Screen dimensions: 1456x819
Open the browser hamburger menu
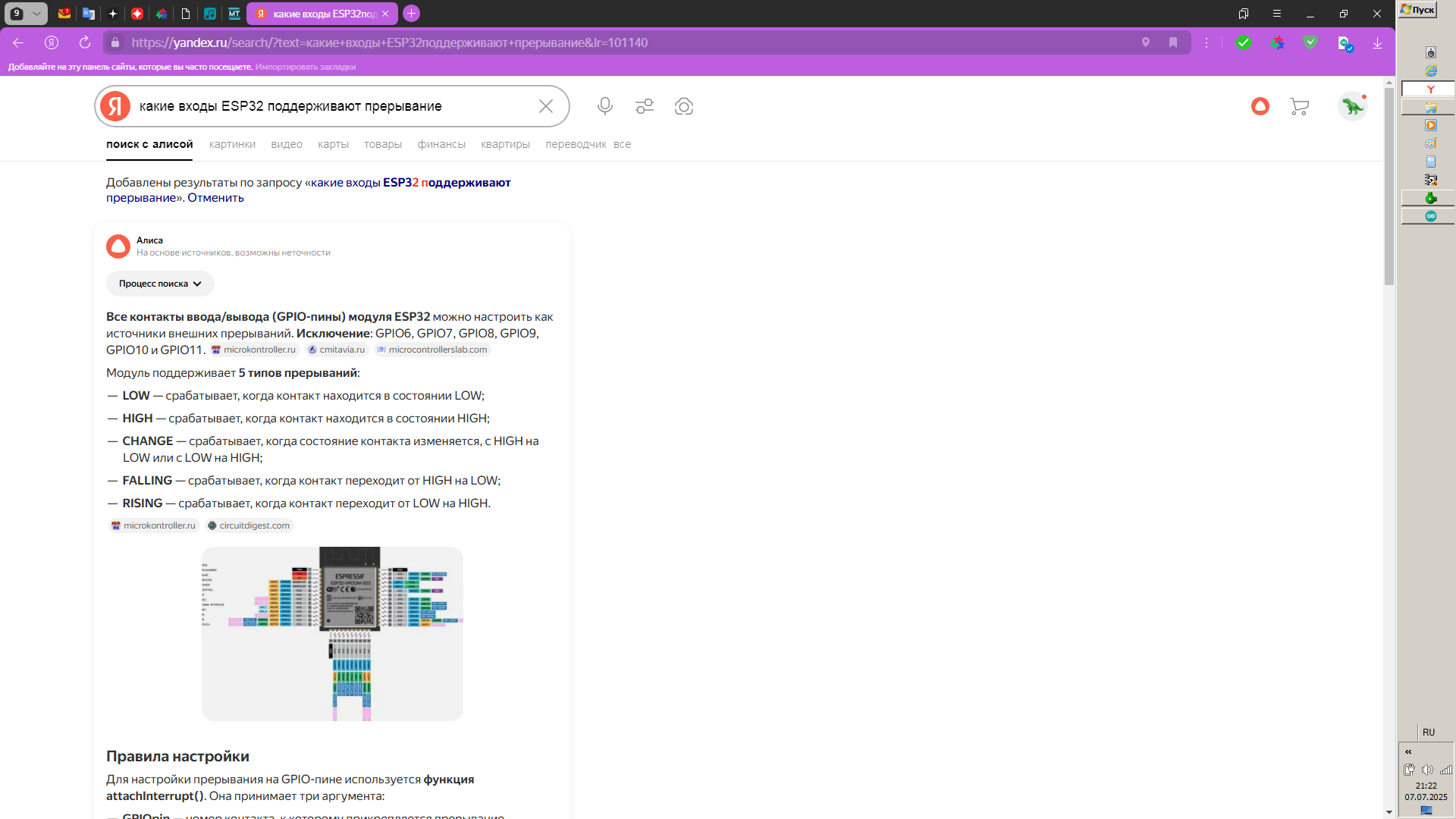click(1277, 14)
